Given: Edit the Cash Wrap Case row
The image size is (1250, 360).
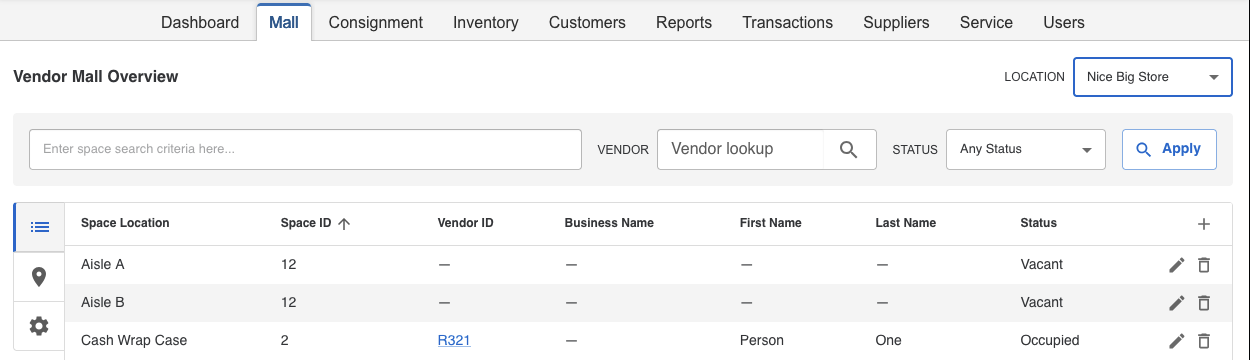Looking at the screenshot, I should click(x=1177, y=340).
